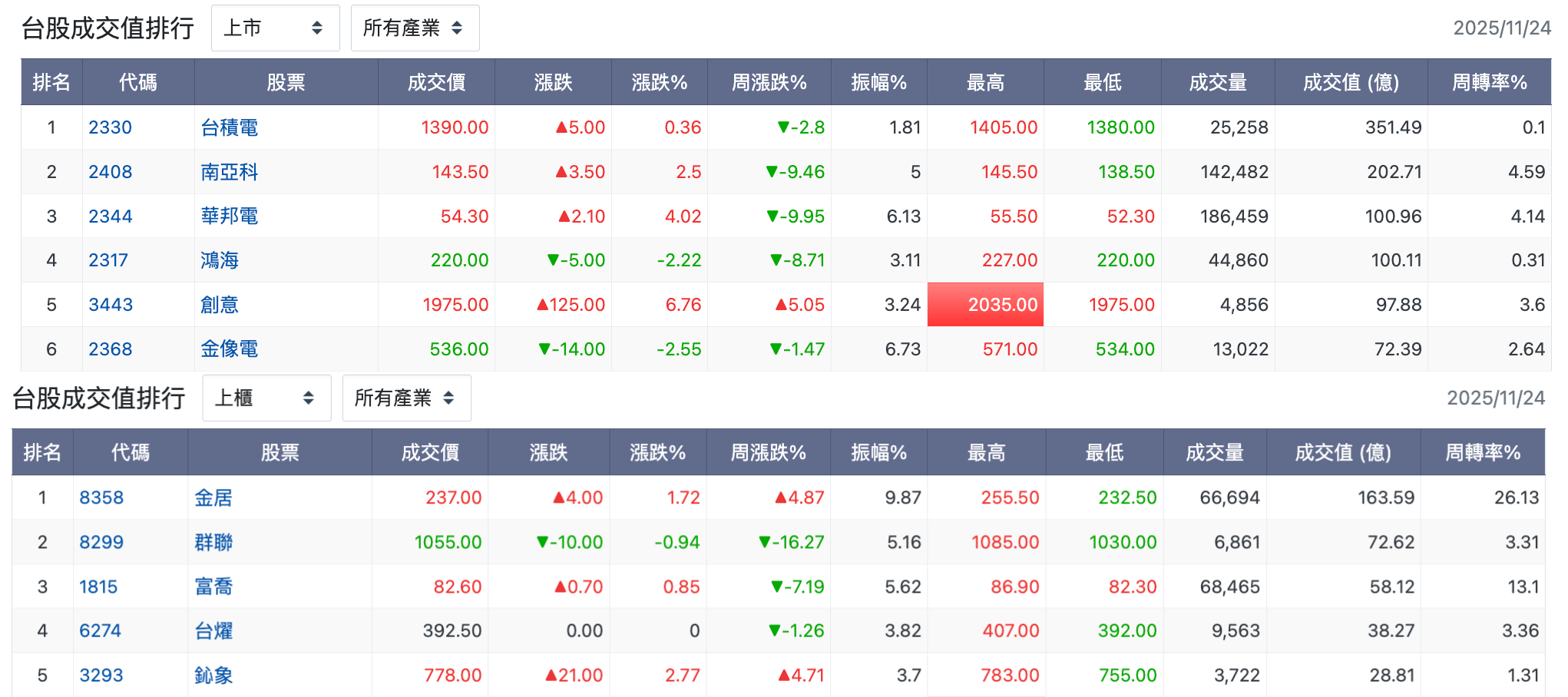Open stock code link 2330
This screenshot has height=697, width=1568.
coord(110,127)
